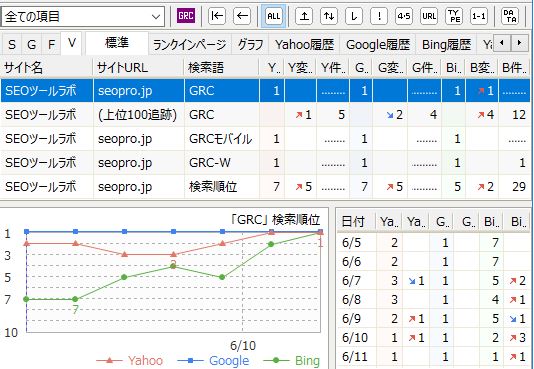This screenshot has height=369, width=534.
Task: Click the 4-5 toolbar icon
Action: click(x=404, y=16)
